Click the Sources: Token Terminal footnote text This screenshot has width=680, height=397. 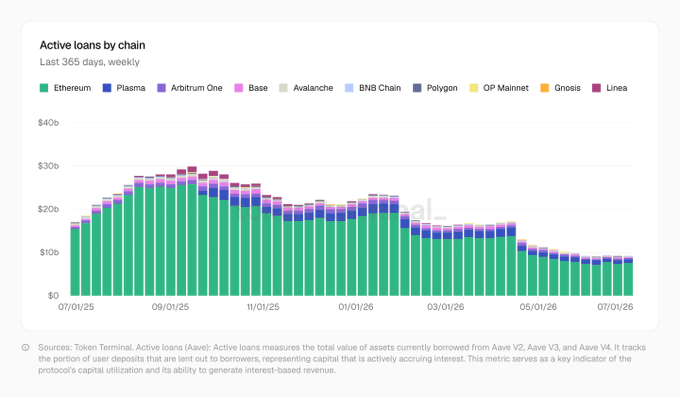click(x=342, y=359)
